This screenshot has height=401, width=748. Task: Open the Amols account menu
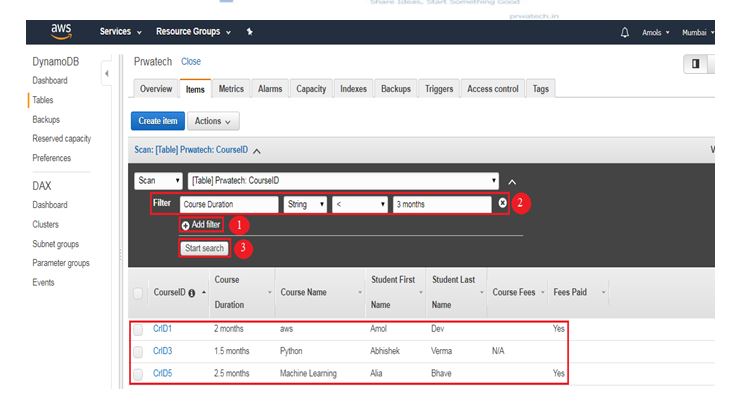pos(655,32)
